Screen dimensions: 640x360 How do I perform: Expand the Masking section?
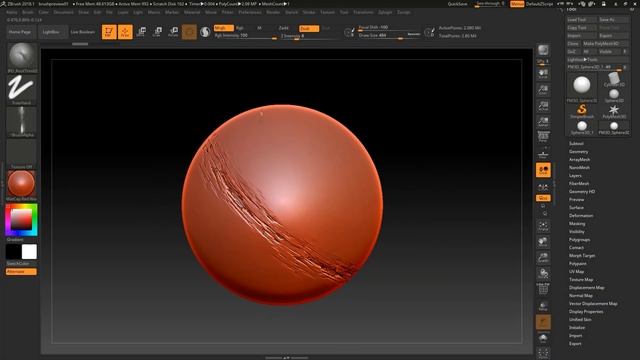(577, 224)
